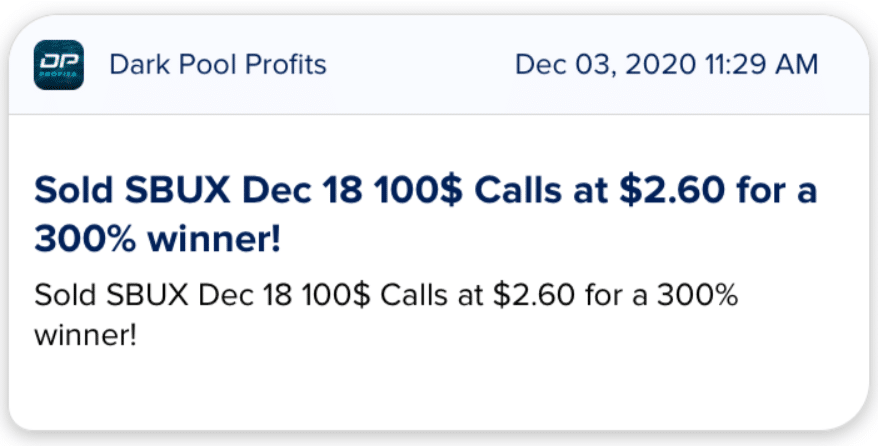This screenshot has height=446, width=878.
Task: Click SBUX ticker in the body text
Action: tap(147, 295)
